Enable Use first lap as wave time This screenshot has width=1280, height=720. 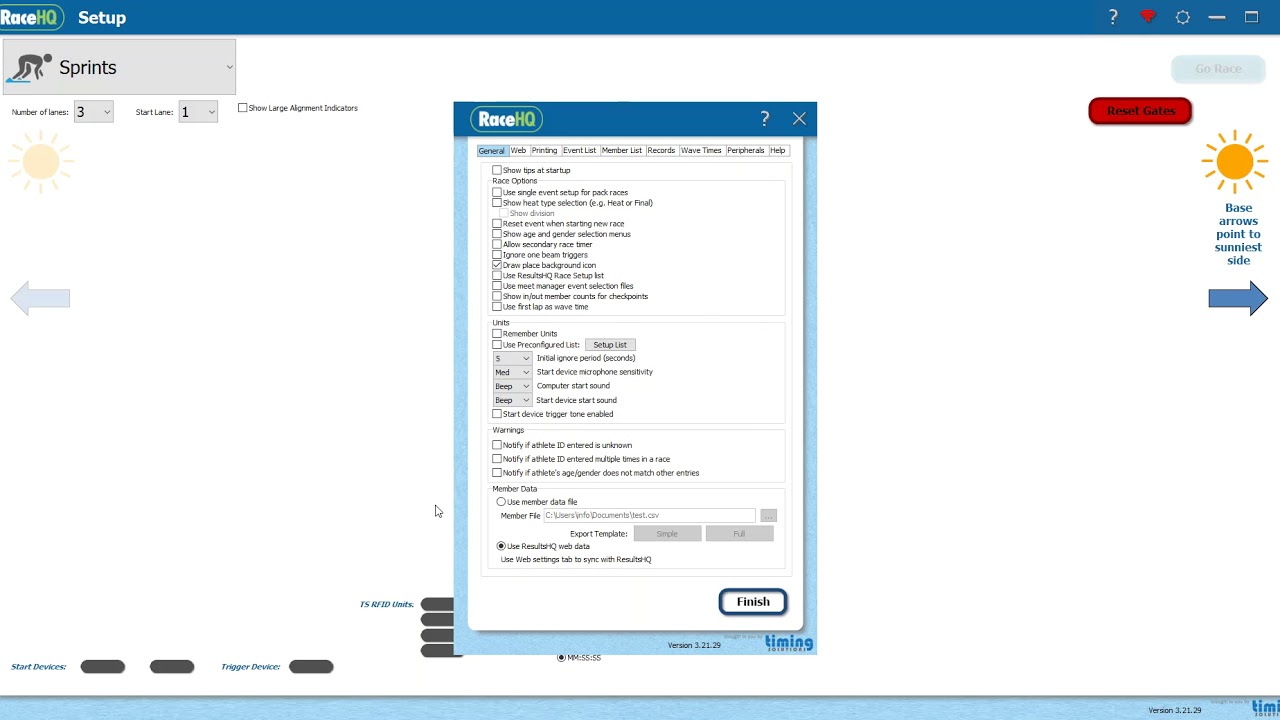(x=497, y=307)
